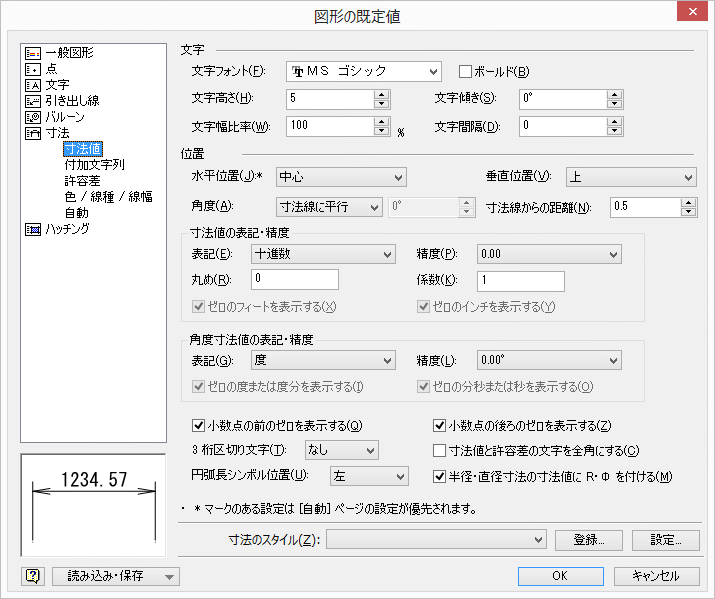Click the キャンセル button
Viewport: 715px width, 599px height.
(657, 576)
